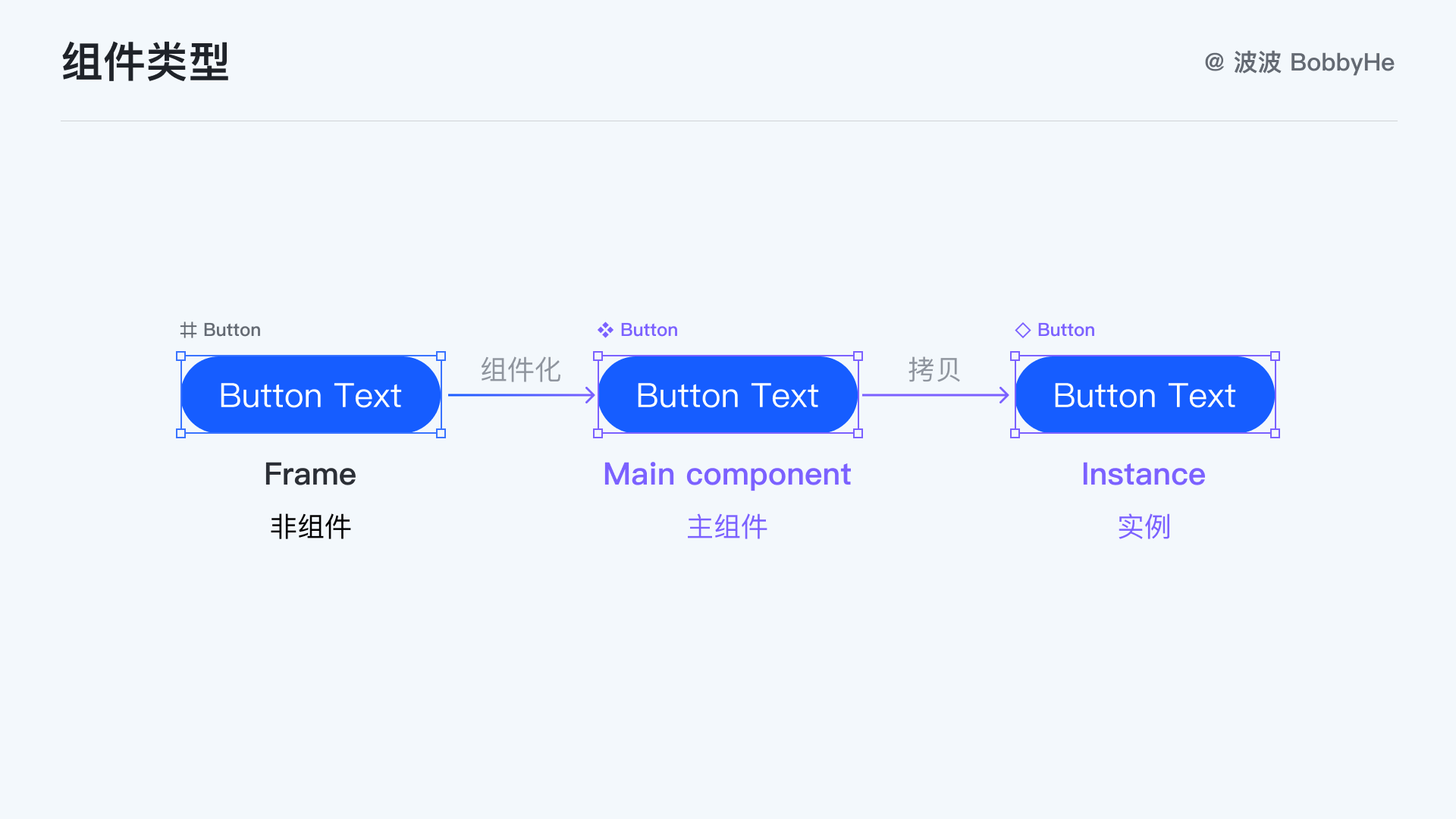Click the 波波 BobbyHe author name
The height and width of the screenshot is (819, 1456).
(1314, 62)
